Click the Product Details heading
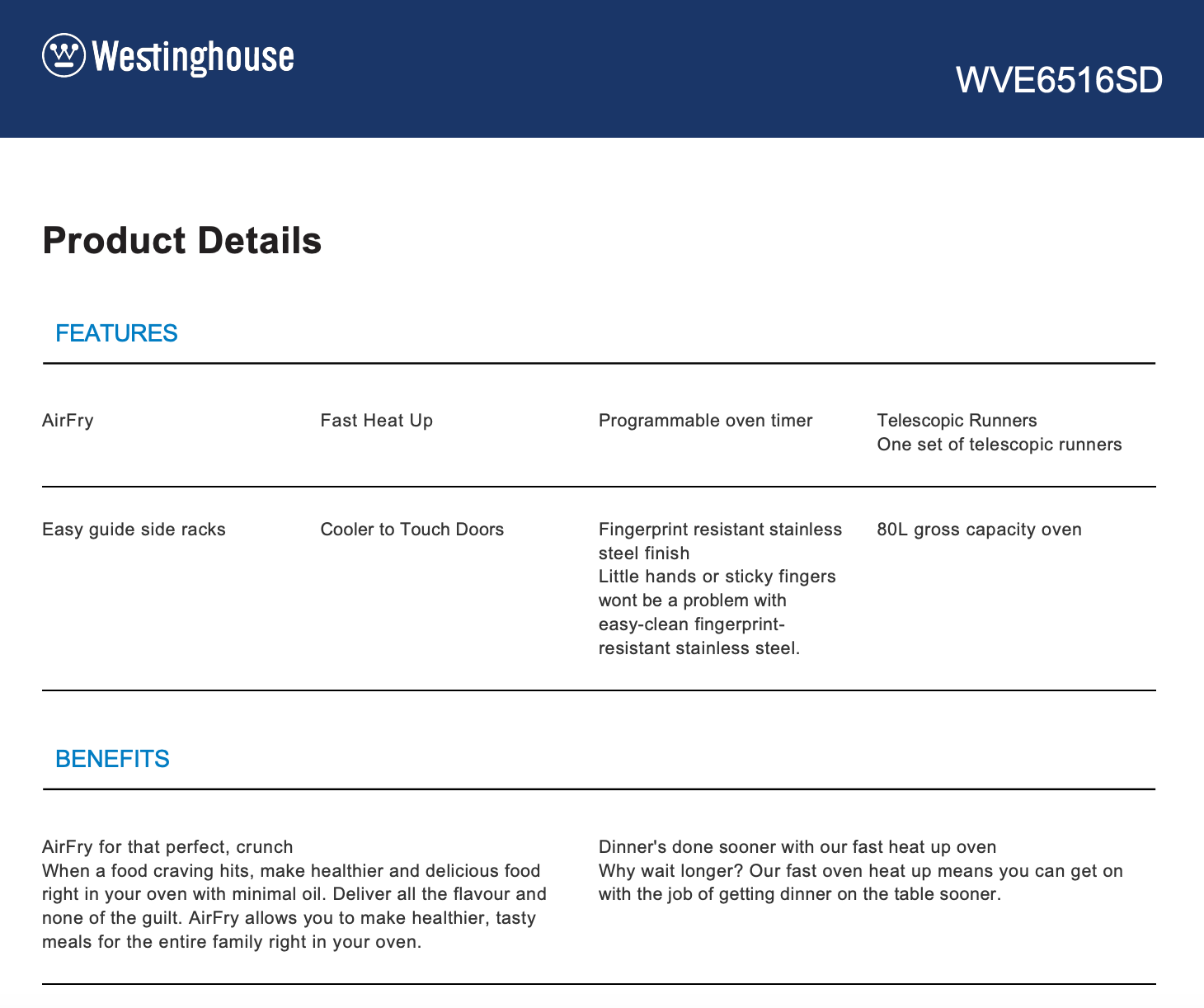Image resolution: width=1204 pixels, height=1008 pixels. coord(181,241)
